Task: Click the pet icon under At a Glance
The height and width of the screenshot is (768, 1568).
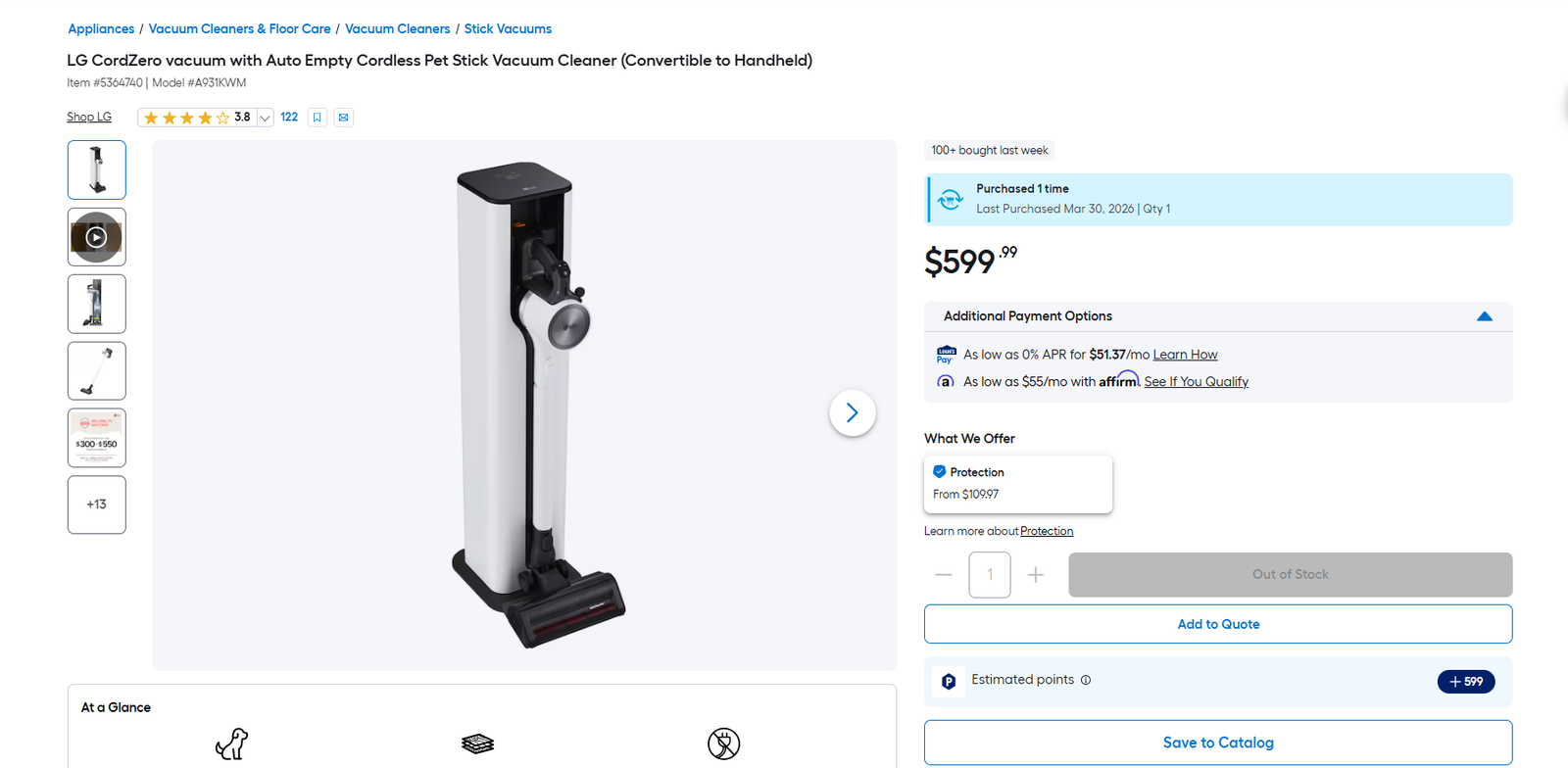Action: click(x=232, y=744)
